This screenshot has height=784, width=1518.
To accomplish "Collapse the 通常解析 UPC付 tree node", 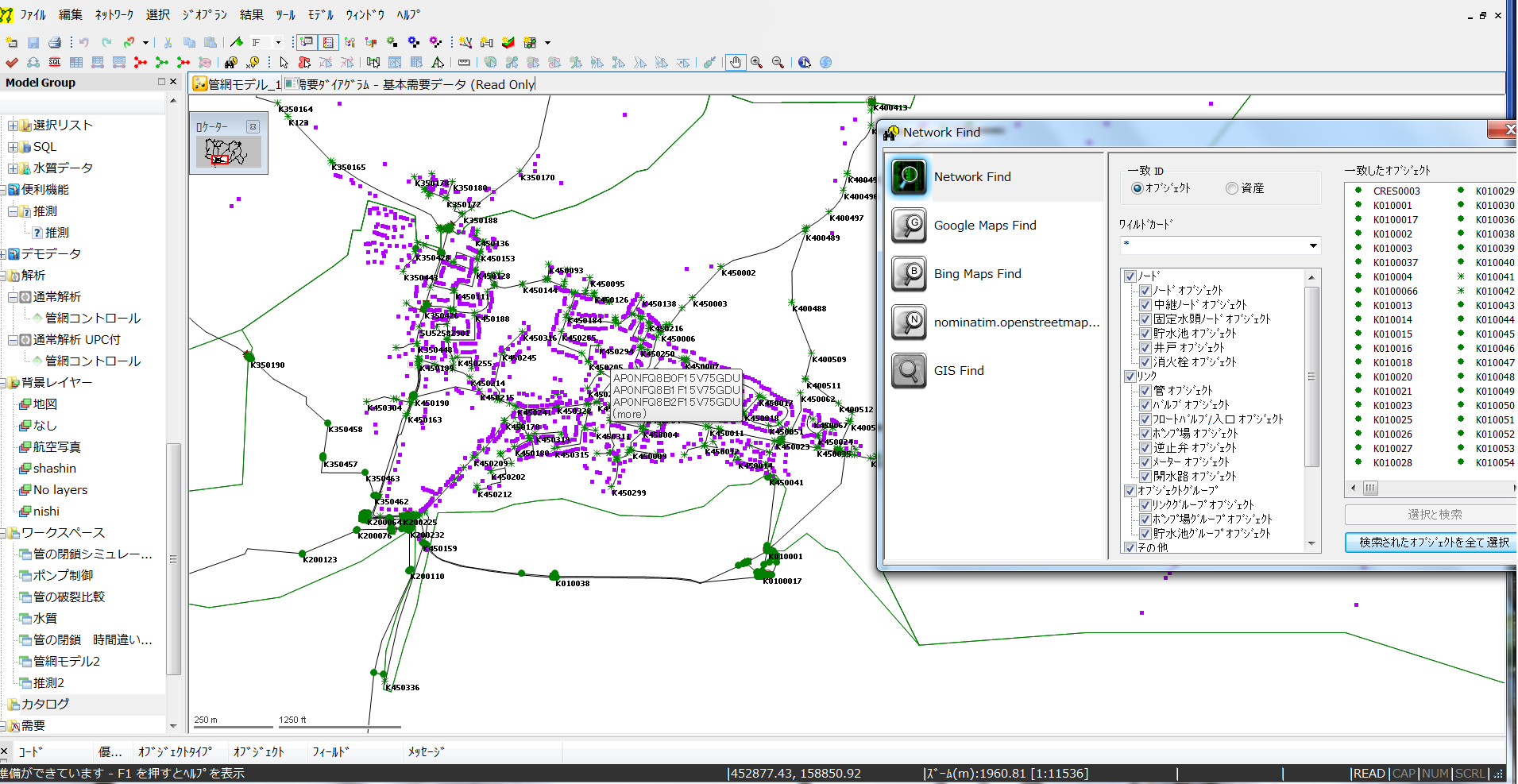I will pyautogui.click(x=13, y=340).
